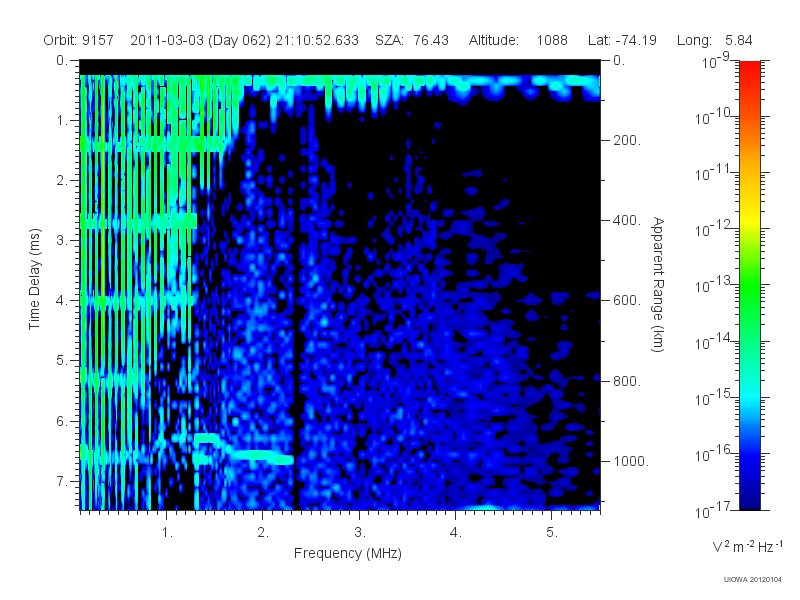Click the 1. tick label on frequency axis
Image resolution: width=800 pixels, height=600 pixels.
pyautogui.click(x=167, y=533)
